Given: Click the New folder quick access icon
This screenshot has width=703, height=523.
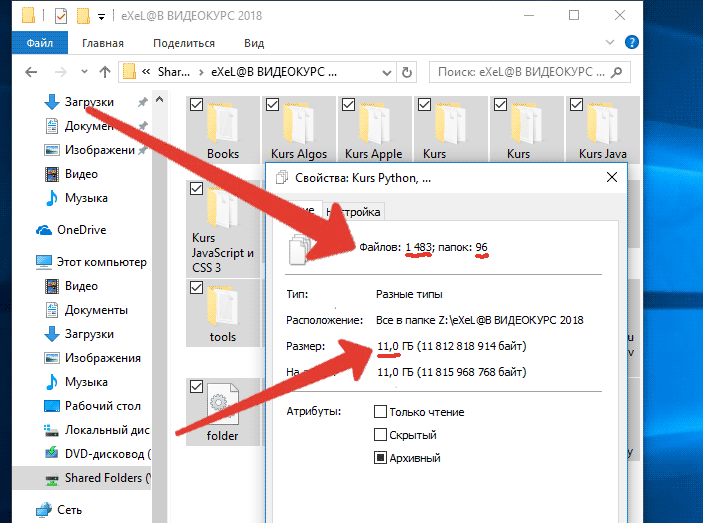Looking at the screenshot, I should click(x=83, y=16).
